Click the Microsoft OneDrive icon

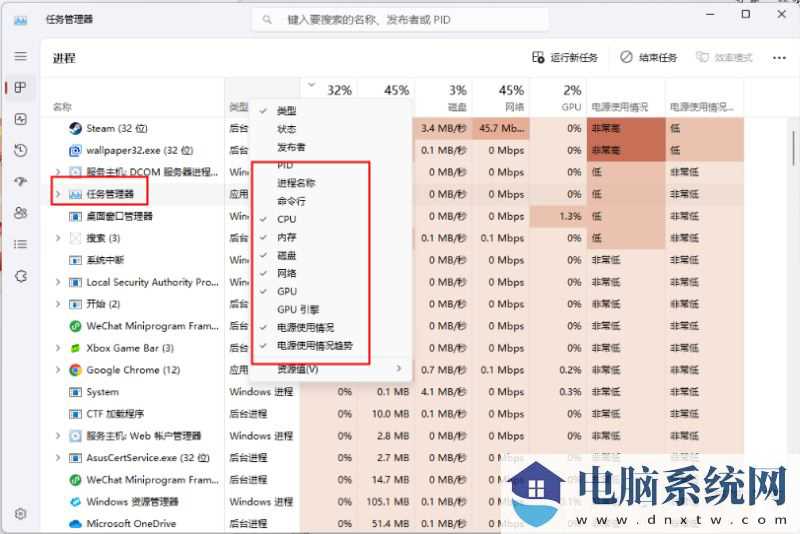point(75,523)
